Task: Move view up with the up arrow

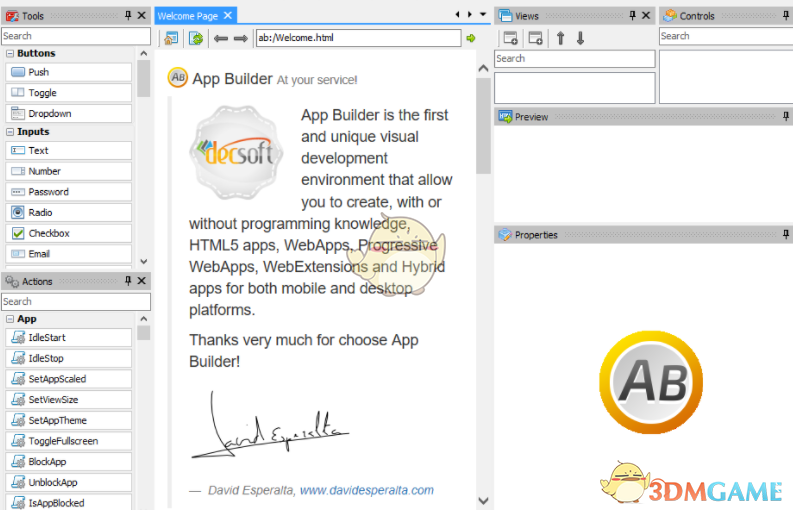Action: pos(560,38)
